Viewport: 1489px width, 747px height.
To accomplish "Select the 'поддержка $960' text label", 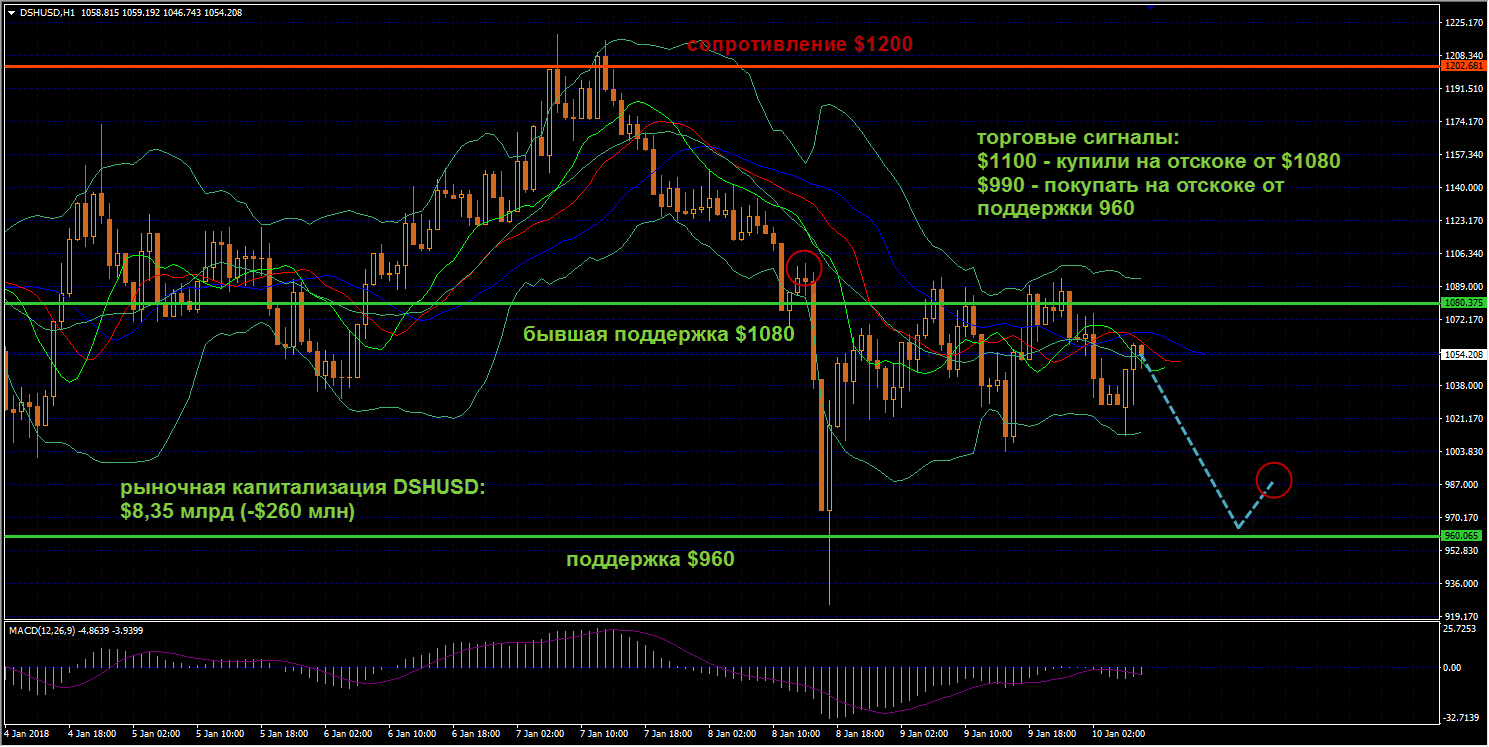I will click(x=650, y=560).
